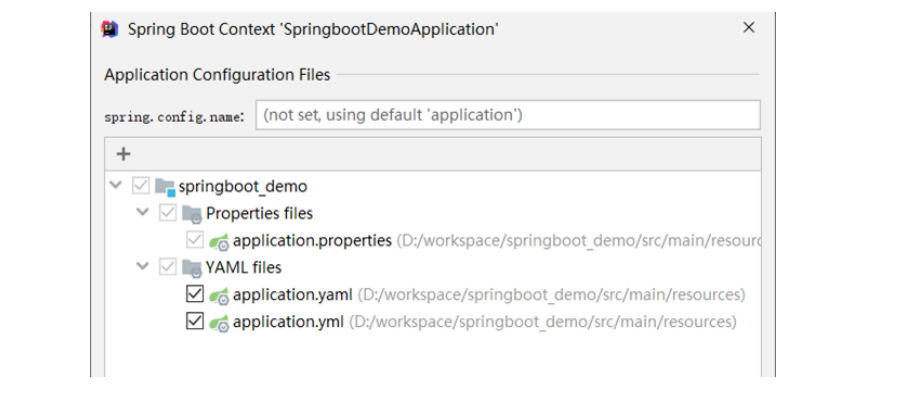Toggle the Properties files checkbox
This screenshot has height=400, width=912.
pyautogui.click(x=168, y=213)
